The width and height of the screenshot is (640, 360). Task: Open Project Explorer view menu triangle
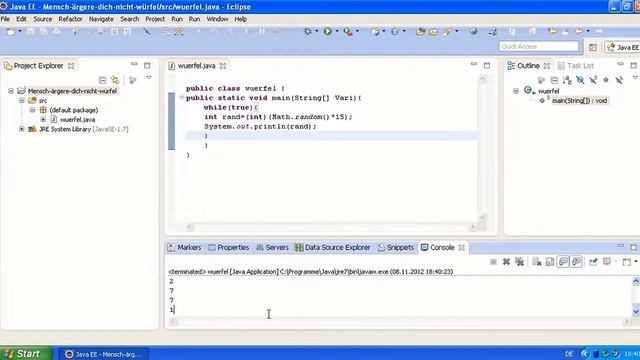point(149,78)
